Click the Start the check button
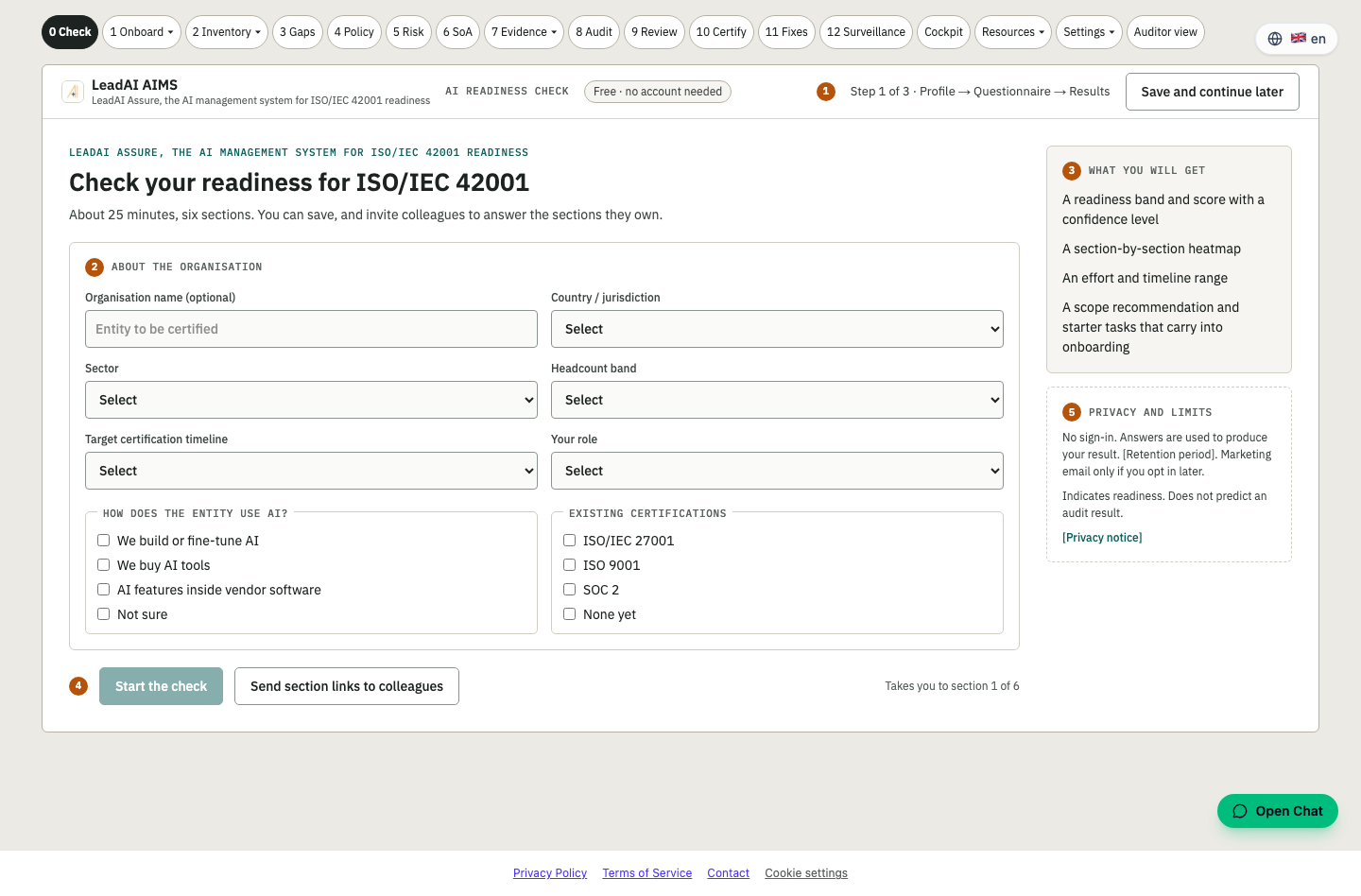 tap(161, 686)
